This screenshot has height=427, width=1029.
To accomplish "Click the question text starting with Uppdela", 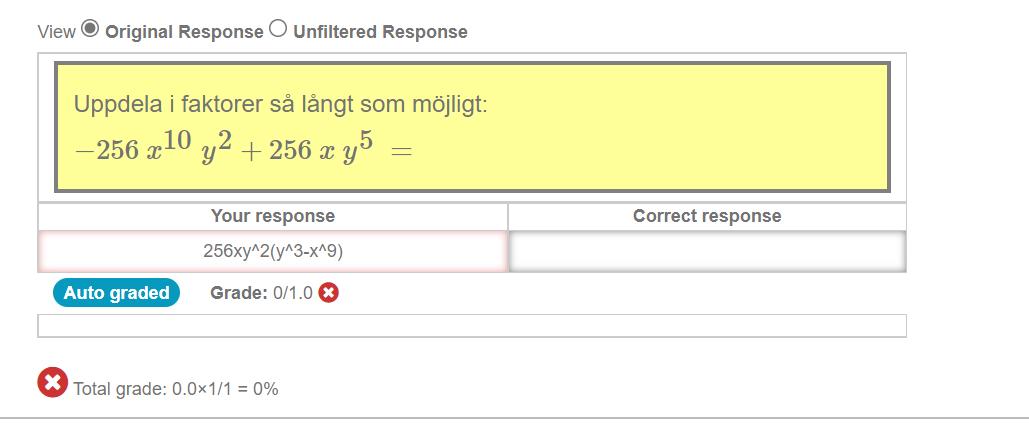I will 280,103.
